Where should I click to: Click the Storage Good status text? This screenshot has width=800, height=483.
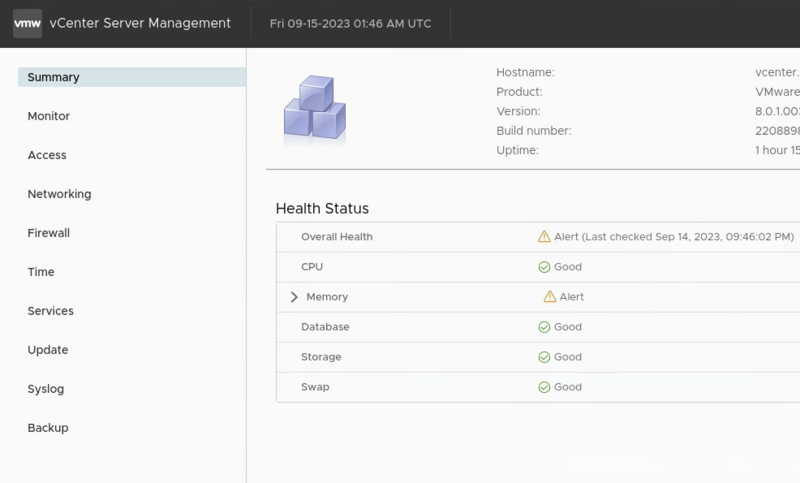(x=568, y=357)
